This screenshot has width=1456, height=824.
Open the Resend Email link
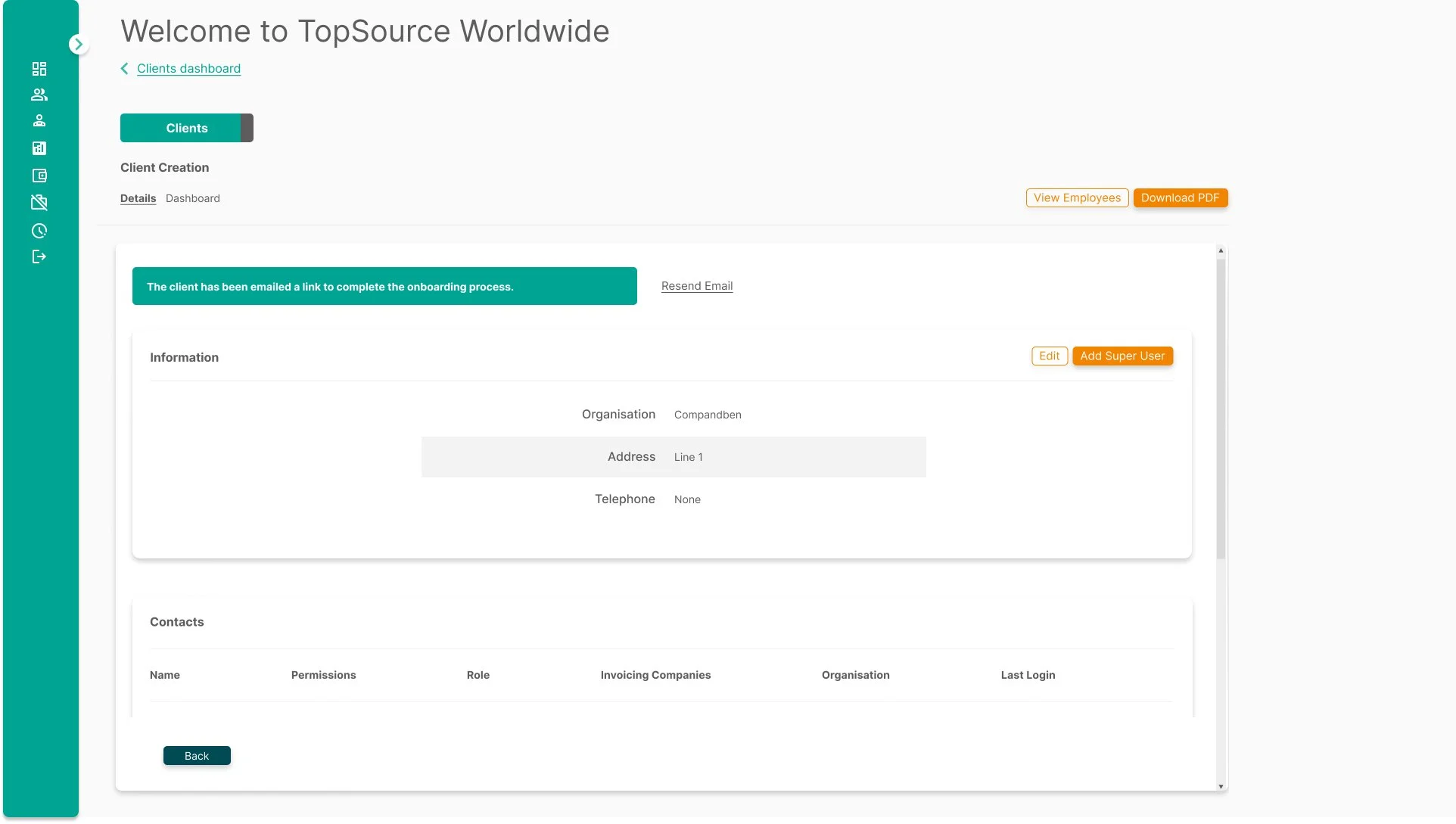(696, 285)
